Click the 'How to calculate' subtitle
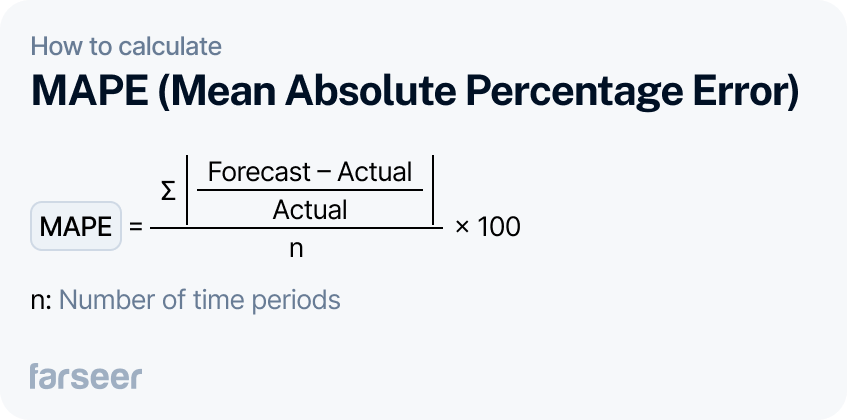847x420 pixels. pos(126,46)
